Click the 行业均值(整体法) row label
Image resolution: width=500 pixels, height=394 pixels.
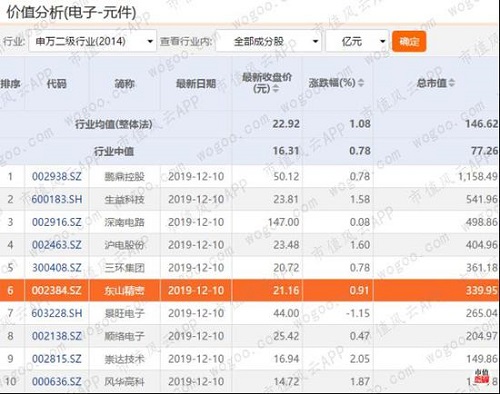click(x=114, y=124)
